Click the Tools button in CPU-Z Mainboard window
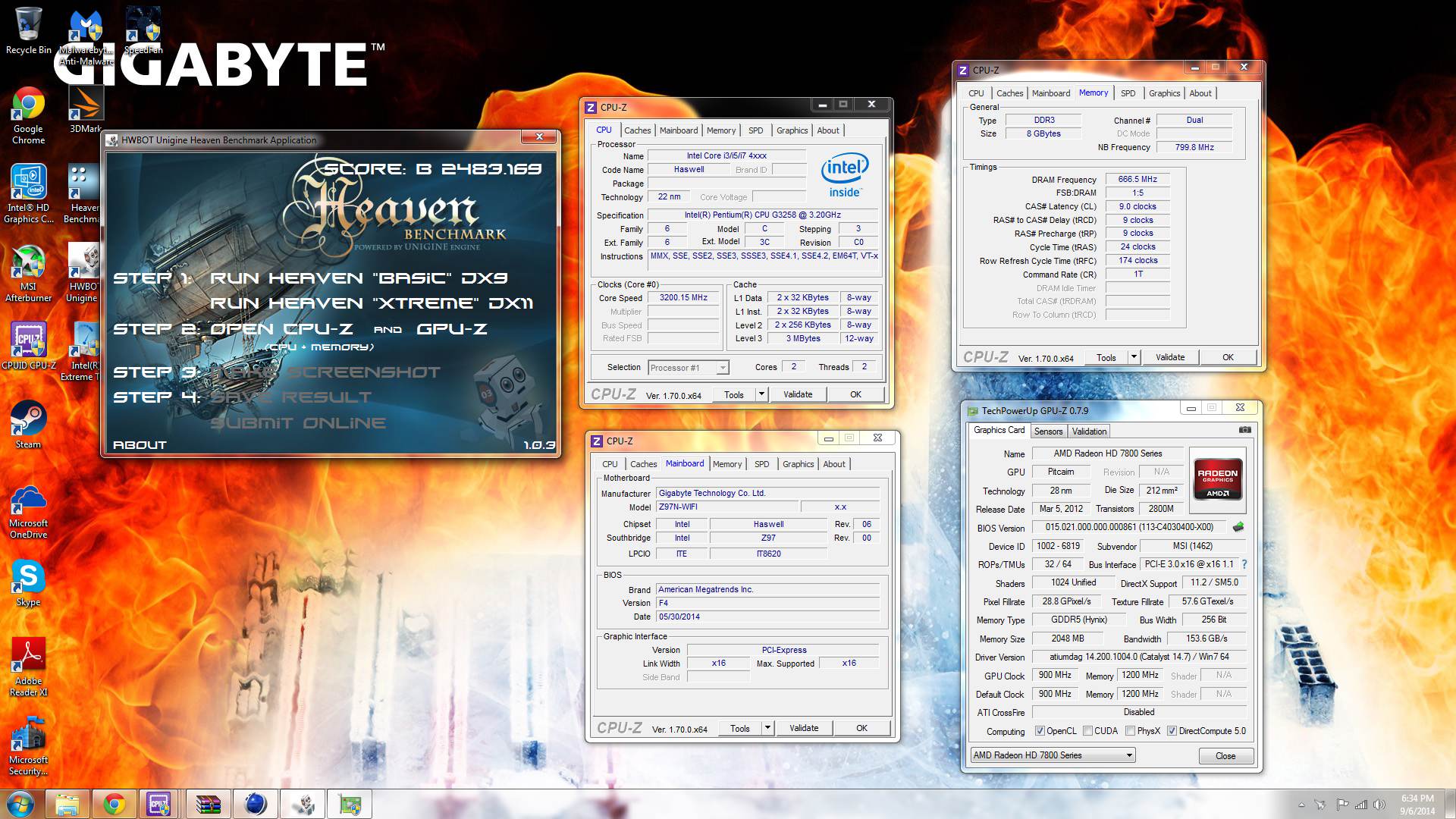The height and width of the screenshot is (819, 1456). click(739, 728)
